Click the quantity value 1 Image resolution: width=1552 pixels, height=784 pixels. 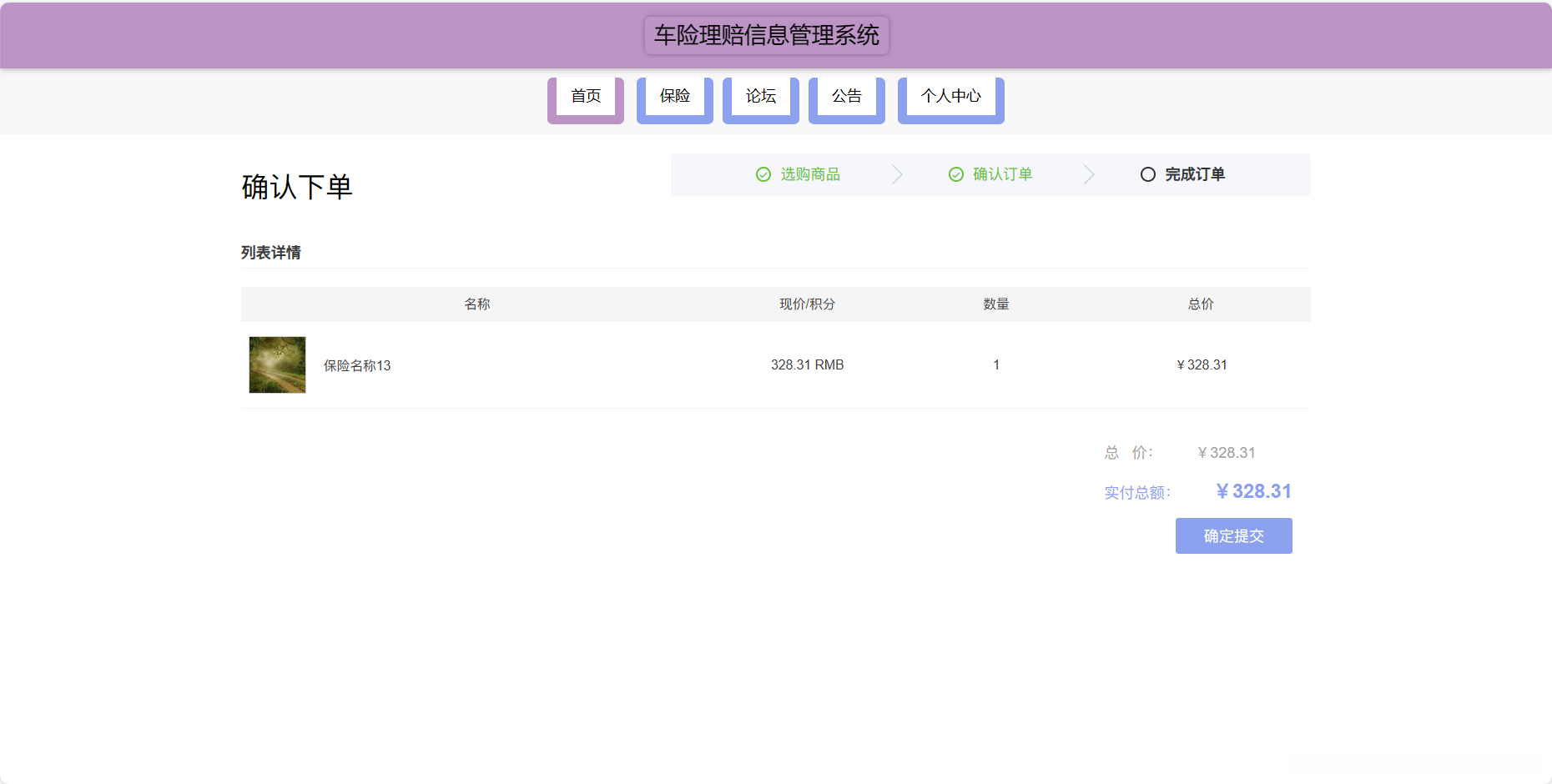(996, 364)
